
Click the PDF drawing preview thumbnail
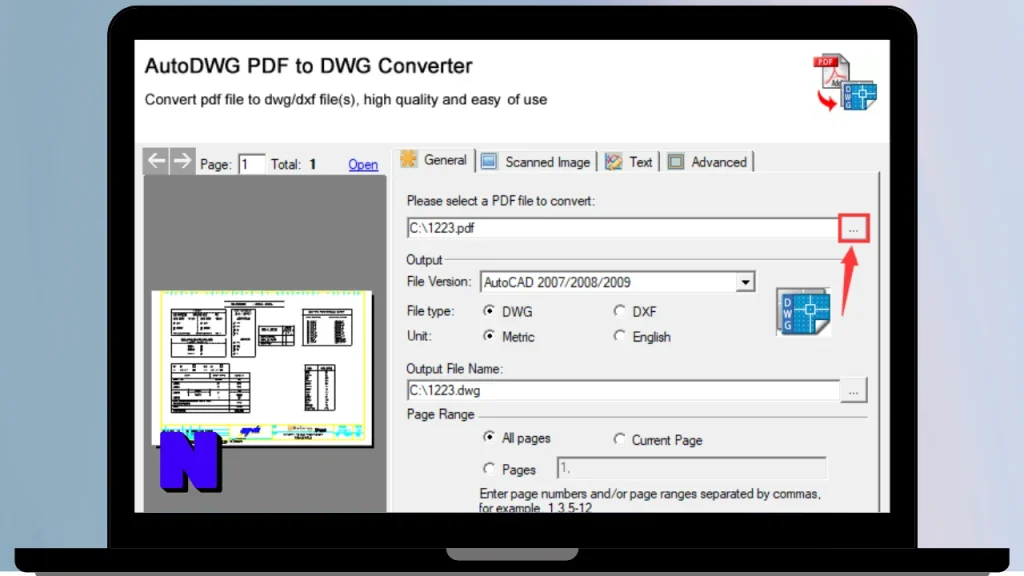click(262, 368)
